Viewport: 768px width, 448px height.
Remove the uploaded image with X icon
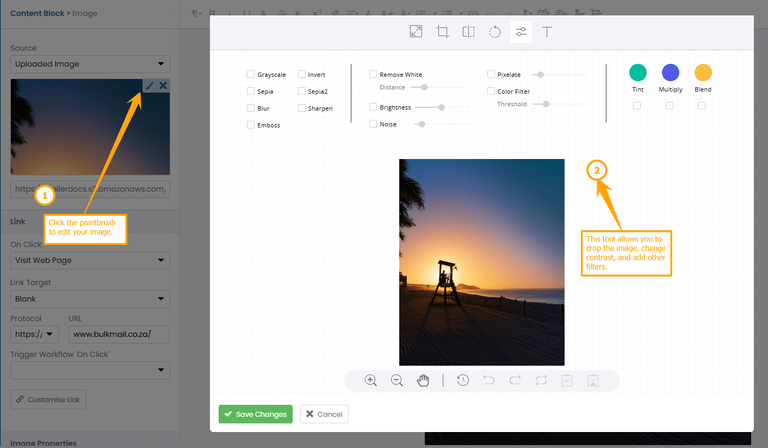click(x=163, y=86)
